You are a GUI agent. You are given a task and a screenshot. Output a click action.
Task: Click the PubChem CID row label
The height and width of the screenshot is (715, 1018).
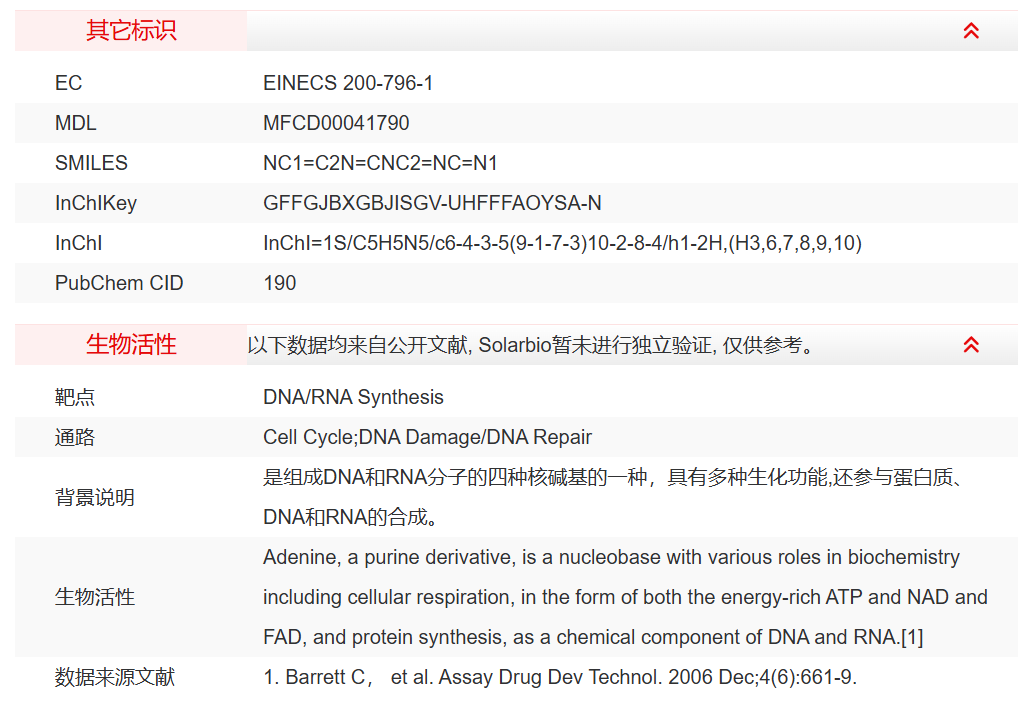119,283
